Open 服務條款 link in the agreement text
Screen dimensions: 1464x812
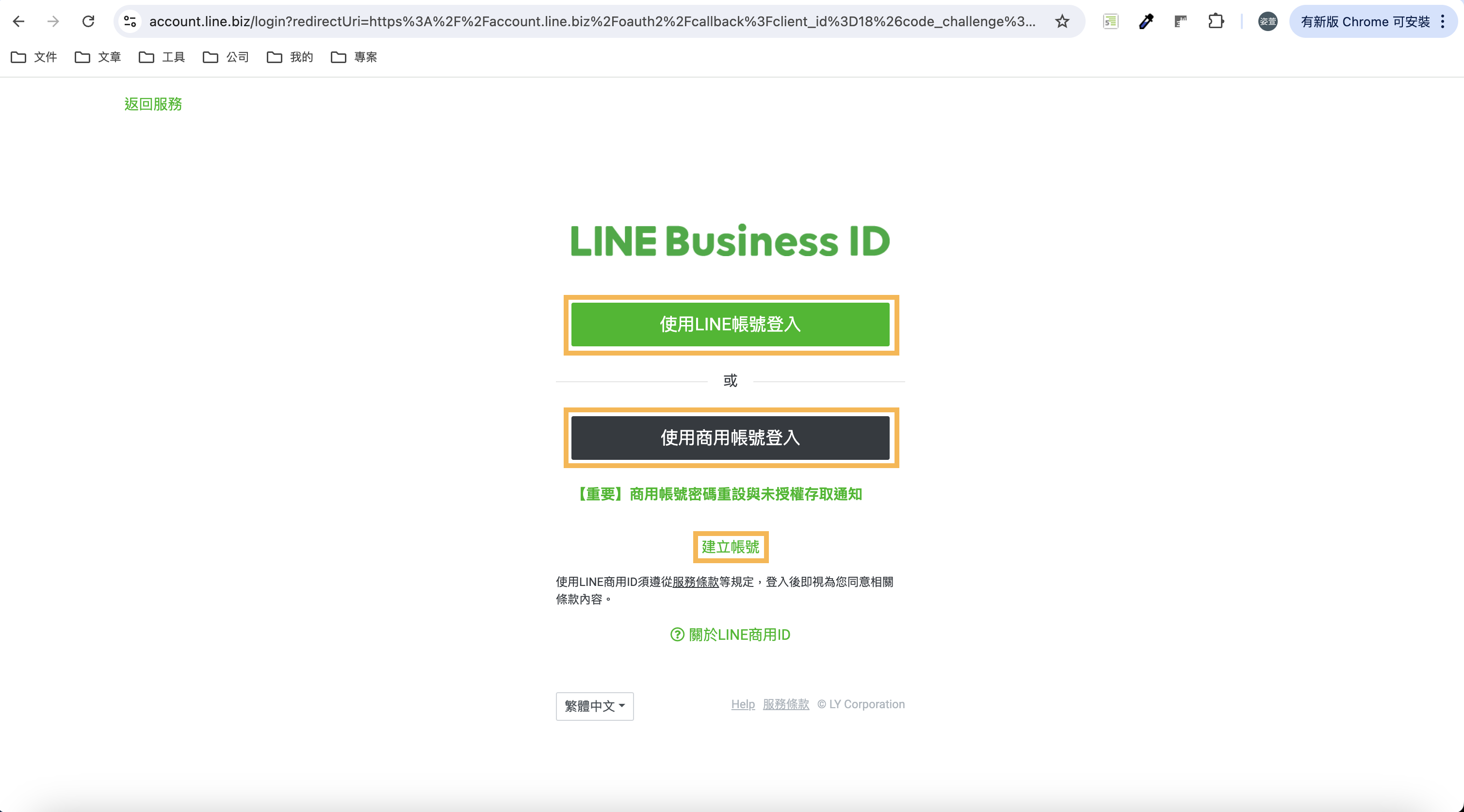click(696, 582)
